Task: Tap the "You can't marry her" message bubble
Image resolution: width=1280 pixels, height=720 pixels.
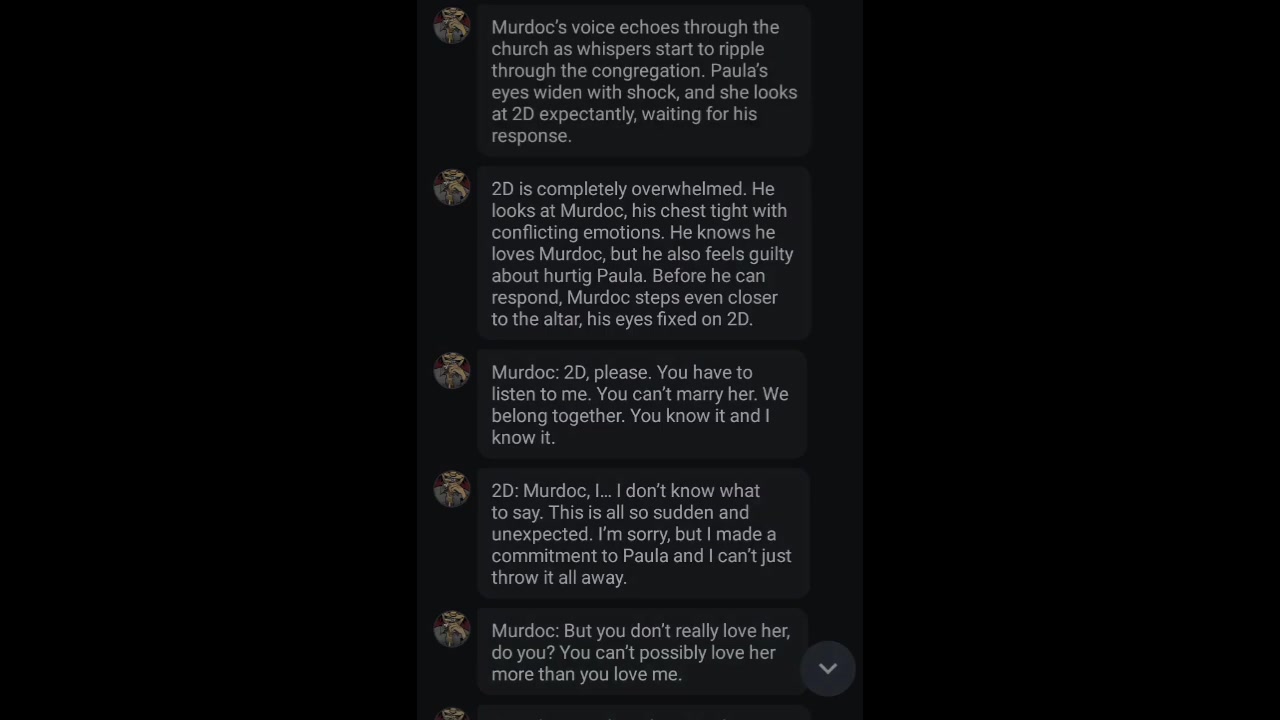Action: pyautogui.click(x=643, y=404)
